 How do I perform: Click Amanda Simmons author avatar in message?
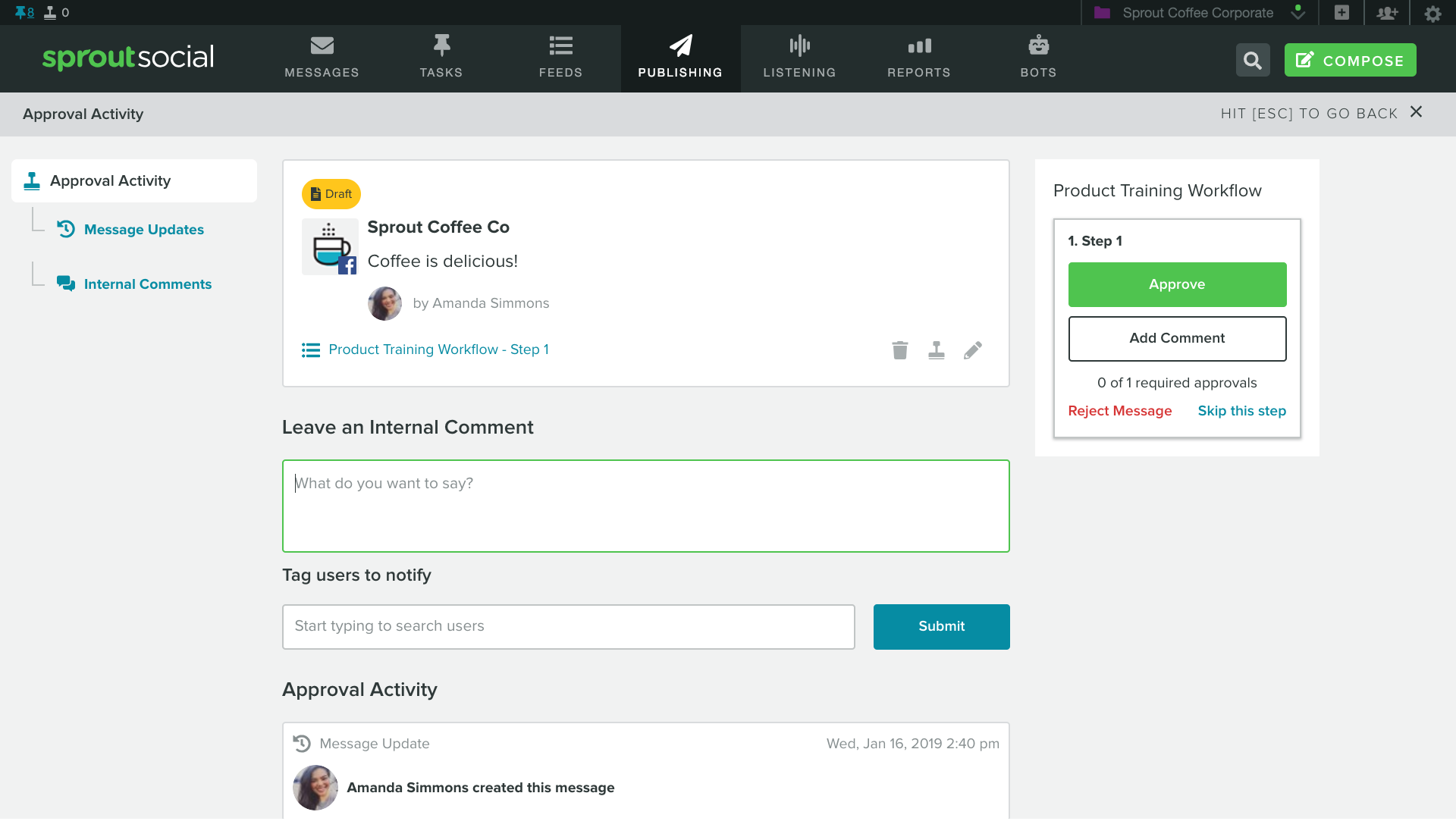pyautogui.click(x=384, y=303)
